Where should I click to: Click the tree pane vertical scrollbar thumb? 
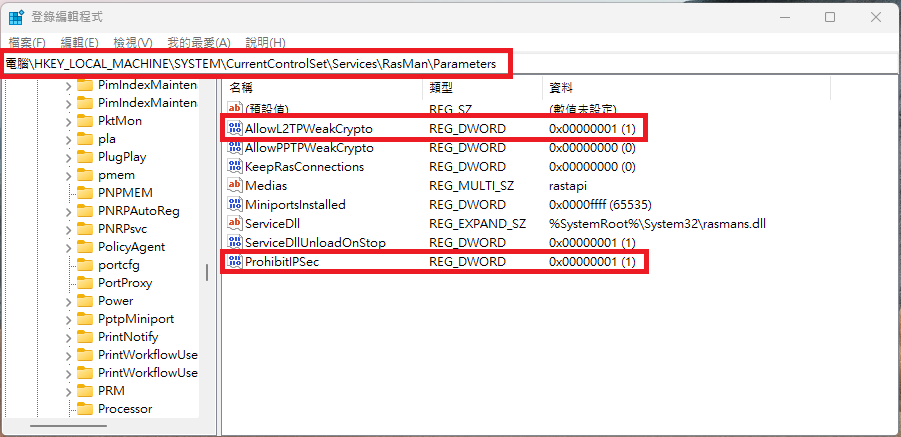(207, 272)
